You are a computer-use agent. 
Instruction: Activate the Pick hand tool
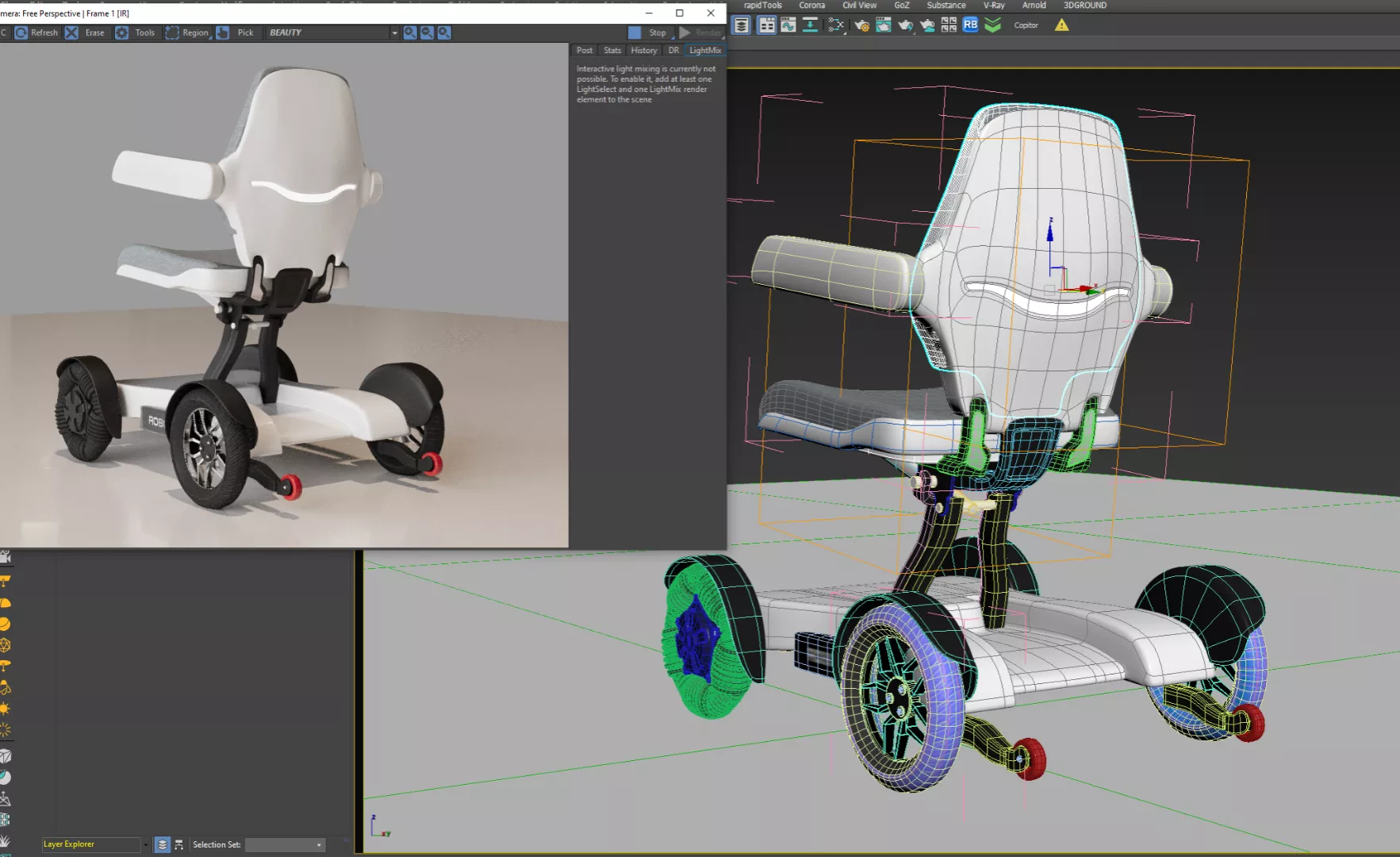pos(224,33)
